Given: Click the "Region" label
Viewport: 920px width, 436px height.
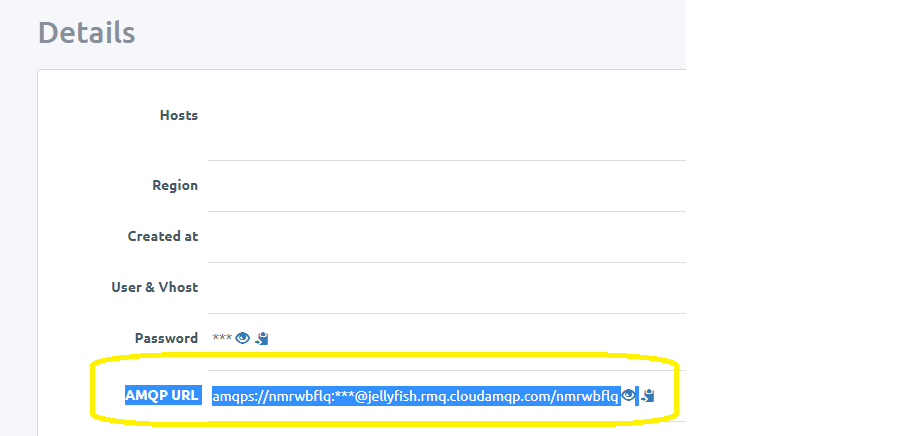Looking at the screenshot, I should coord(175,185).
